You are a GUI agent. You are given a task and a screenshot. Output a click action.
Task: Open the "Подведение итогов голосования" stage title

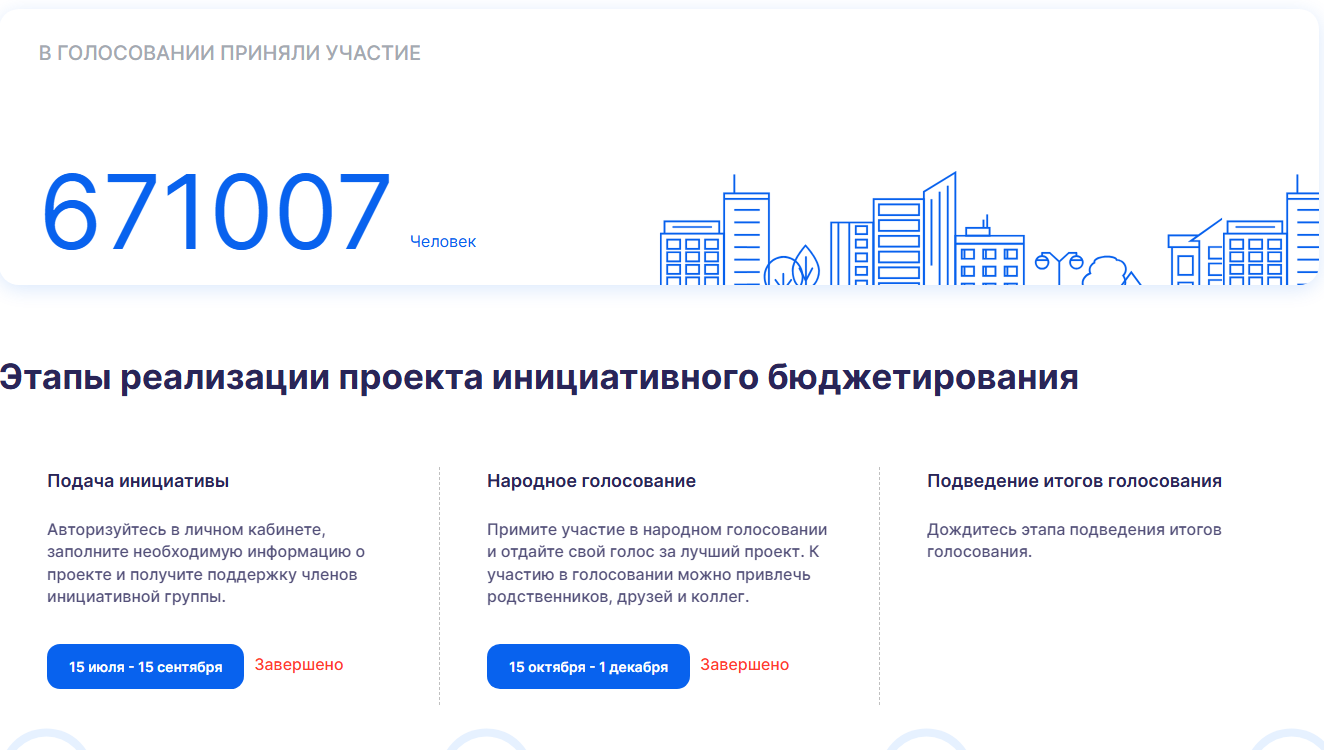point(1074,481)
